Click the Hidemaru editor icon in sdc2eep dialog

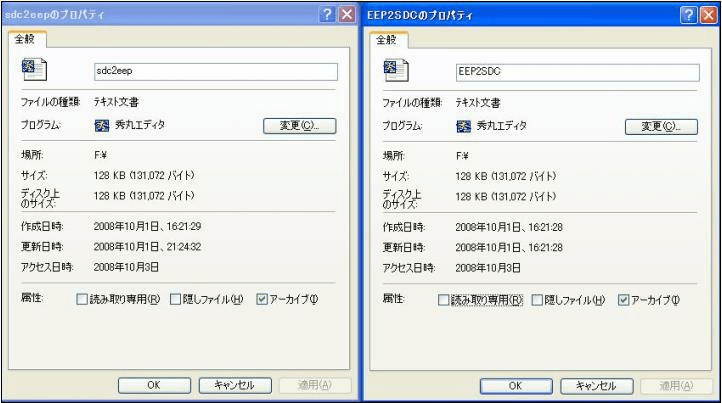coord(102,125)
